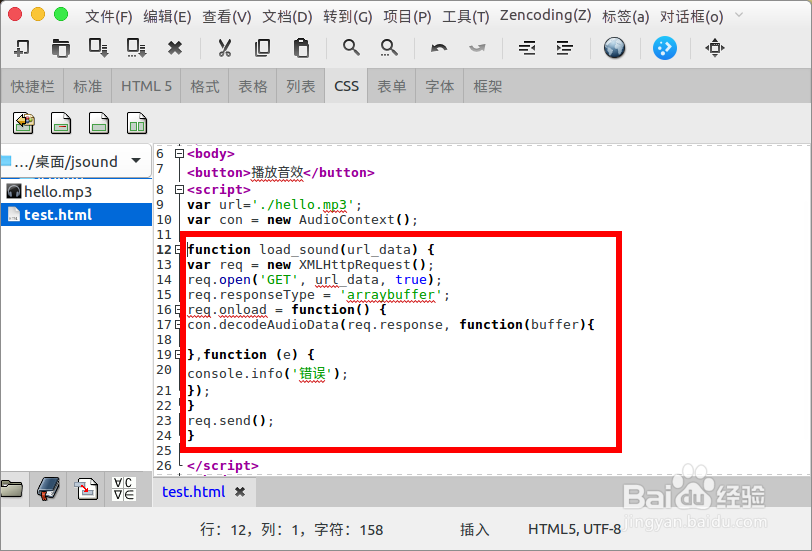Click the Fullscreen arrows icon

coord(715,48)
